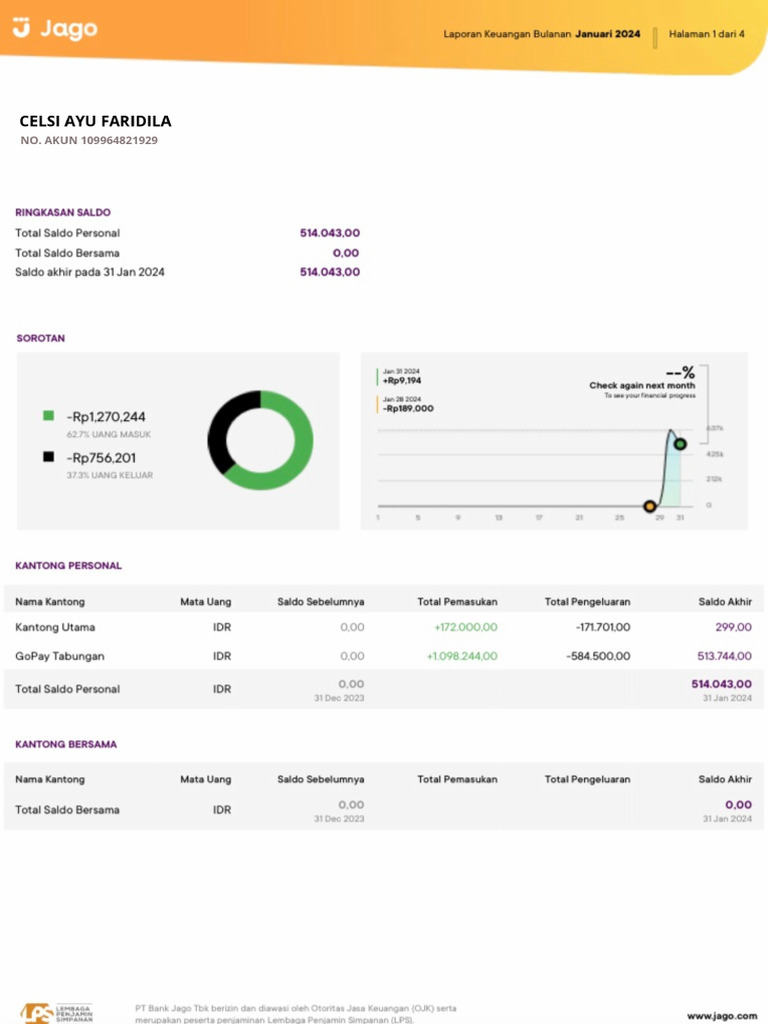Click the Ringkasan Saldo heading

63,212
